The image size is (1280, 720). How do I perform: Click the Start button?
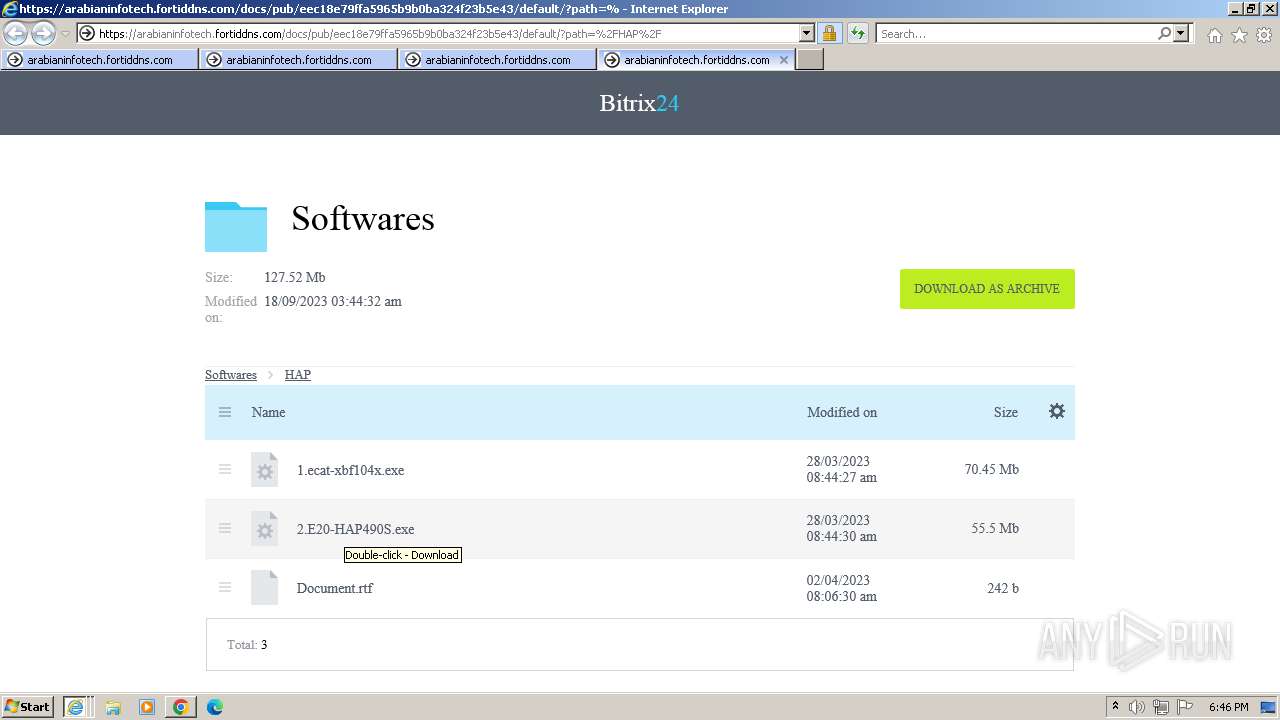28,707
